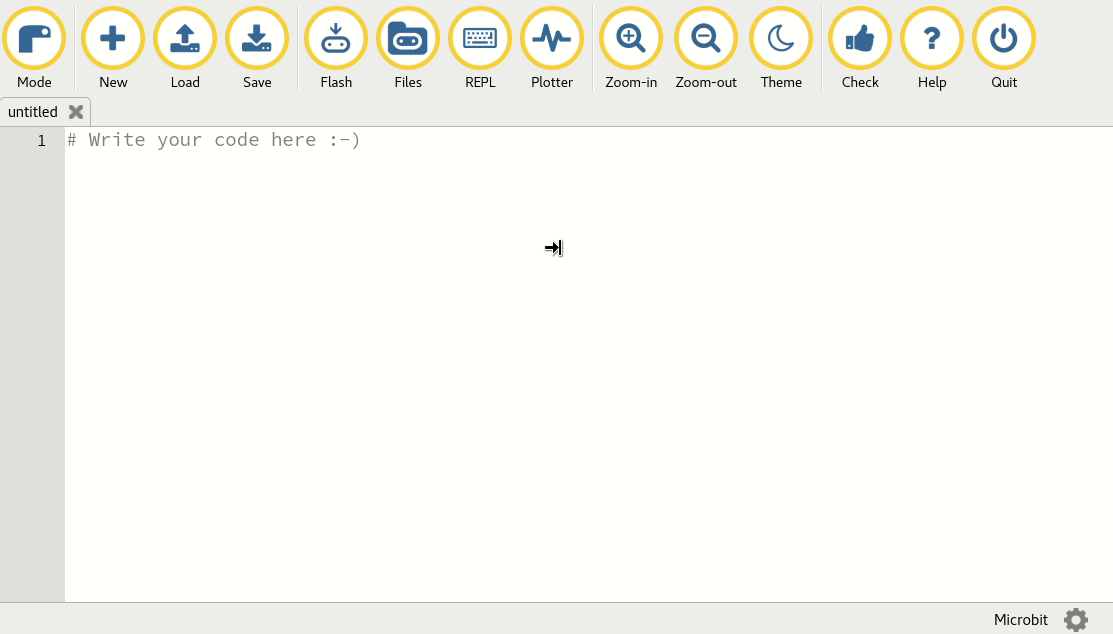Open settings with the gear icon
Viewport: 1113px width, 634px height.
(1076, 620)
